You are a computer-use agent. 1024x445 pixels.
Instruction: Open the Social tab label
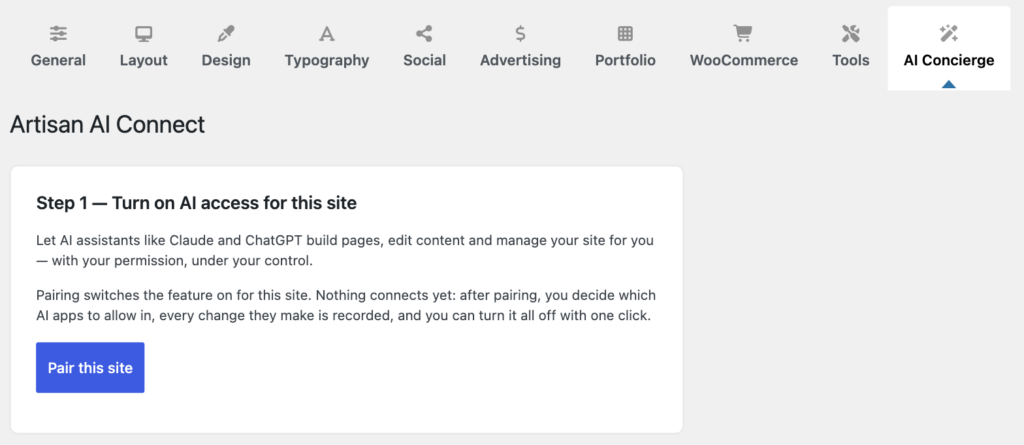coord(424,61)
